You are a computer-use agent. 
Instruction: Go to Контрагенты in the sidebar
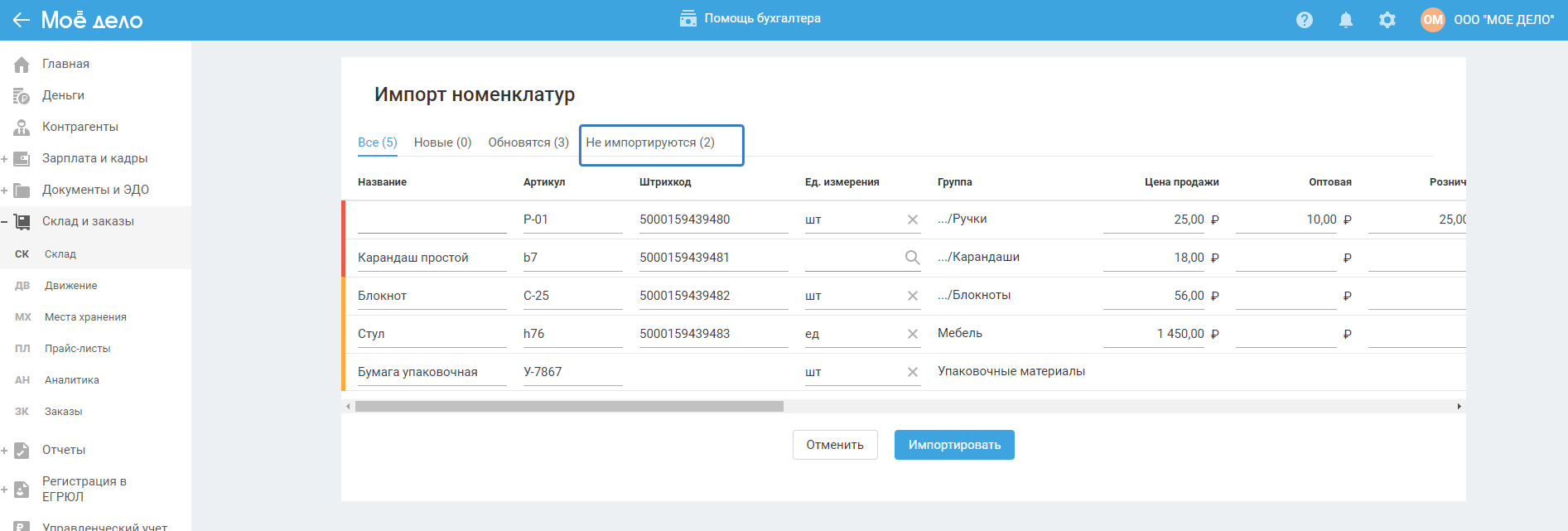click(x=80, y=127)
